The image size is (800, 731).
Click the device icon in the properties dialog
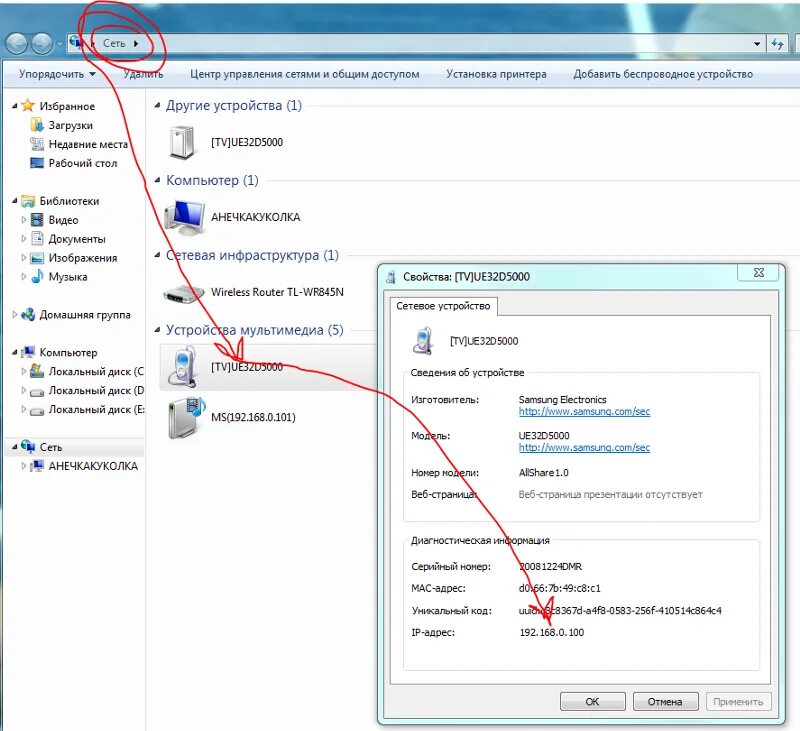tap(423, 341)
